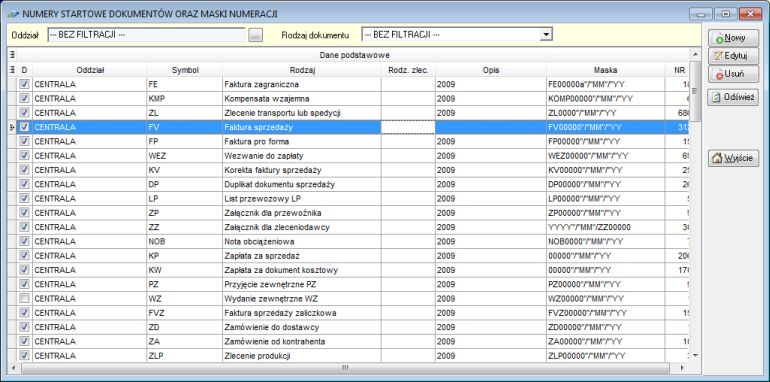The width and height of the screenshot is (770, 382).
Task: Select 'Zamówienie od kontrahenta' cell
Action: (302, 341)
